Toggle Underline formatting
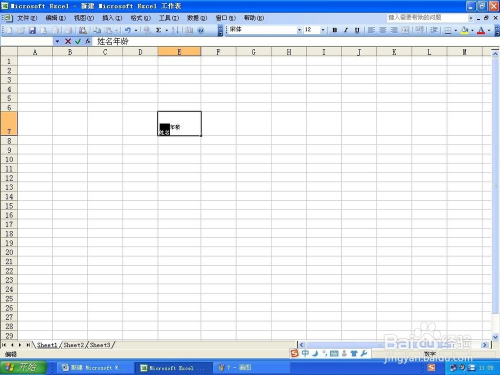The image size is (500, 375). [357, 30]
